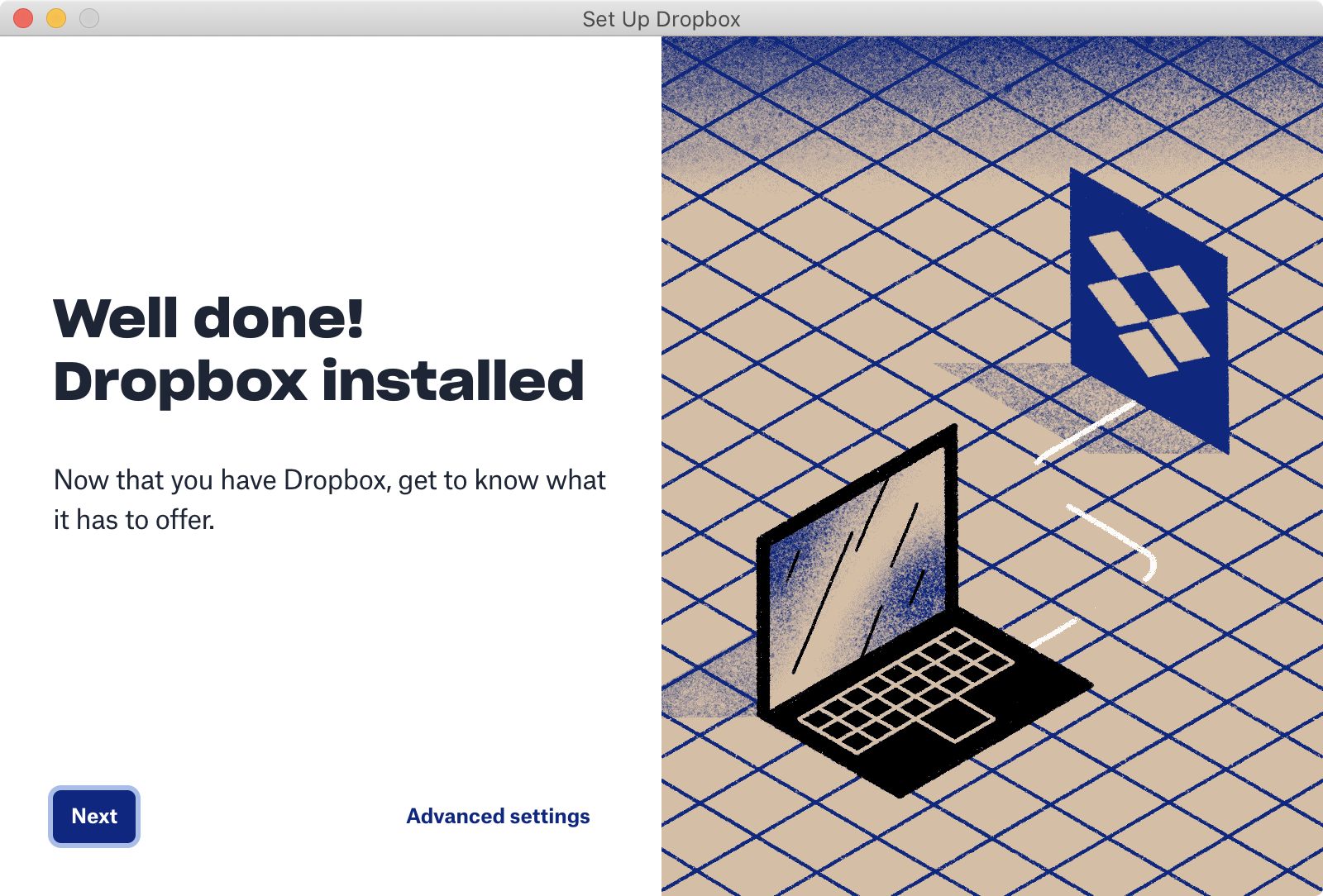Click the 'Well done!' heading

point(208,318)
